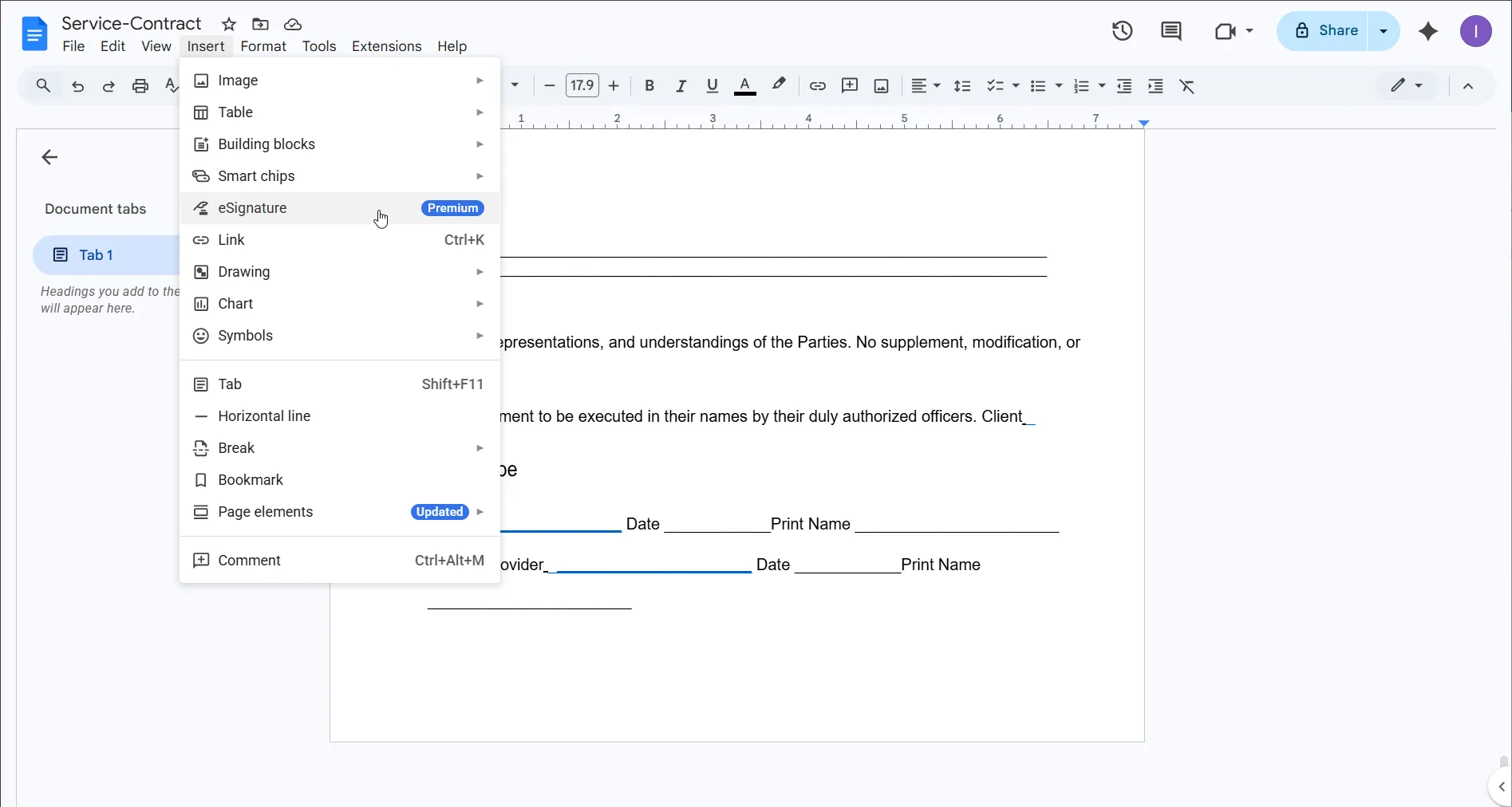Open the Help menu
Screen dimensions: 1512x807
(452, 46)
